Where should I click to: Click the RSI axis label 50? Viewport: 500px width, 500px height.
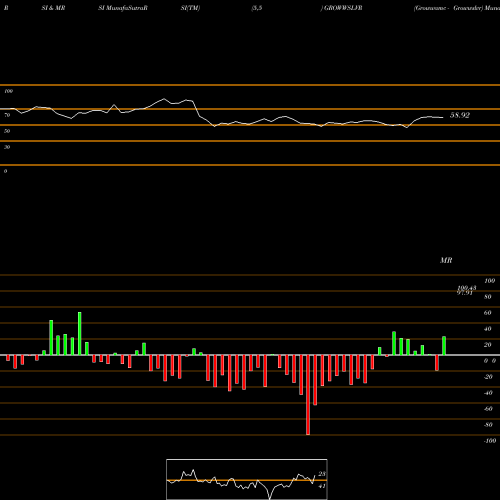pos(7,131)
